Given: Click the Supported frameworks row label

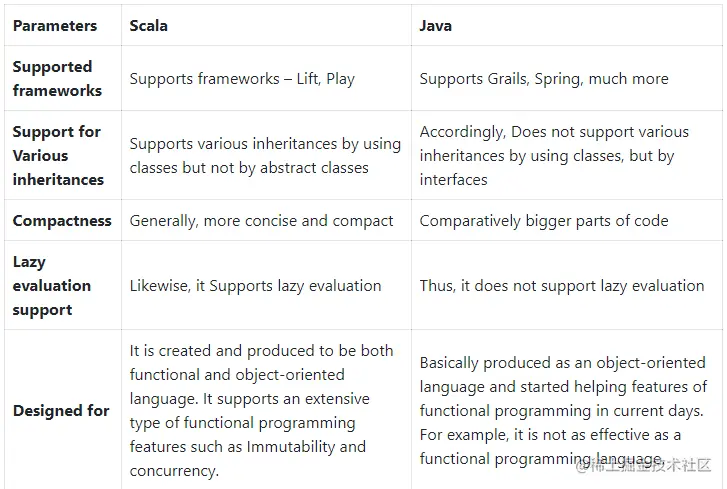Looking at the screenshot, I should tap(57, 78).
